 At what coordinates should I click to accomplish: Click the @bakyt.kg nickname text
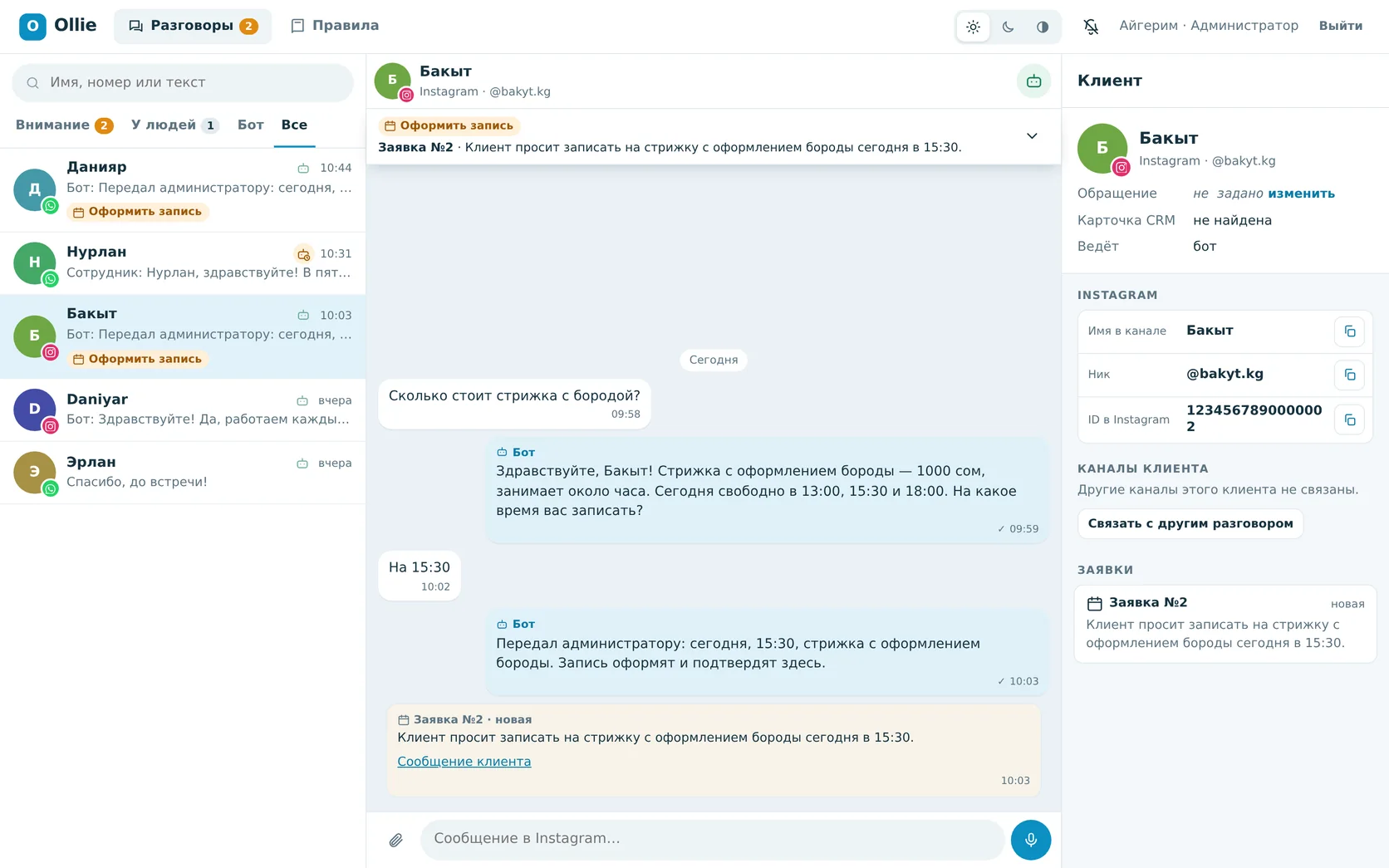pos(1225,374)
